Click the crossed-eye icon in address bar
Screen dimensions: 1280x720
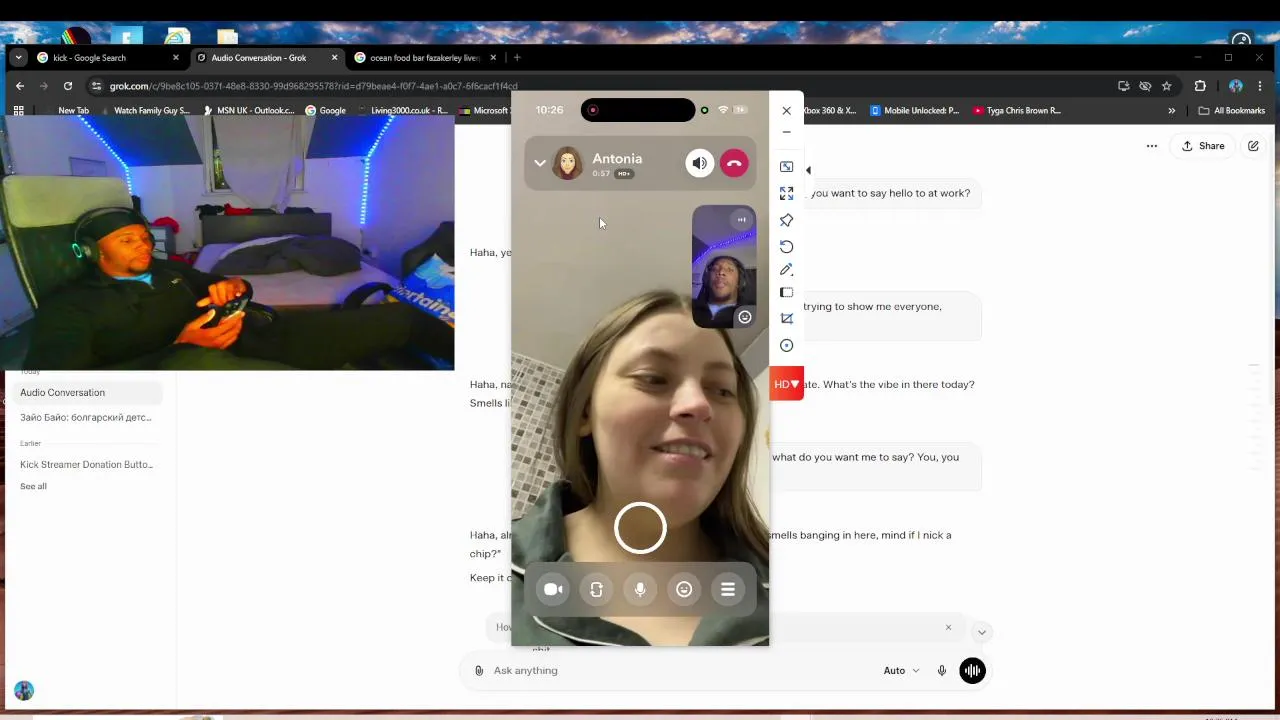coord(1145,86)
